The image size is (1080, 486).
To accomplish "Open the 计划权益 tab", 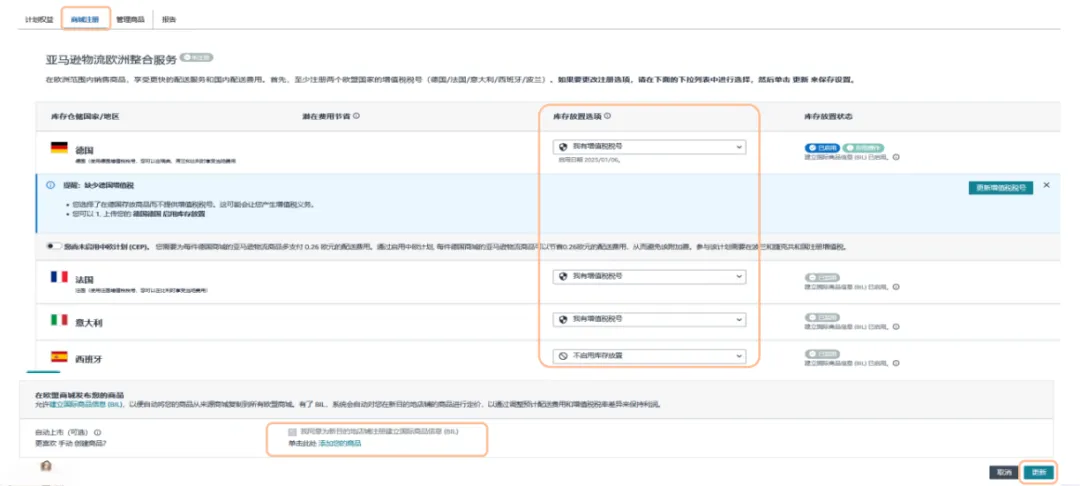I will point(39,19).
